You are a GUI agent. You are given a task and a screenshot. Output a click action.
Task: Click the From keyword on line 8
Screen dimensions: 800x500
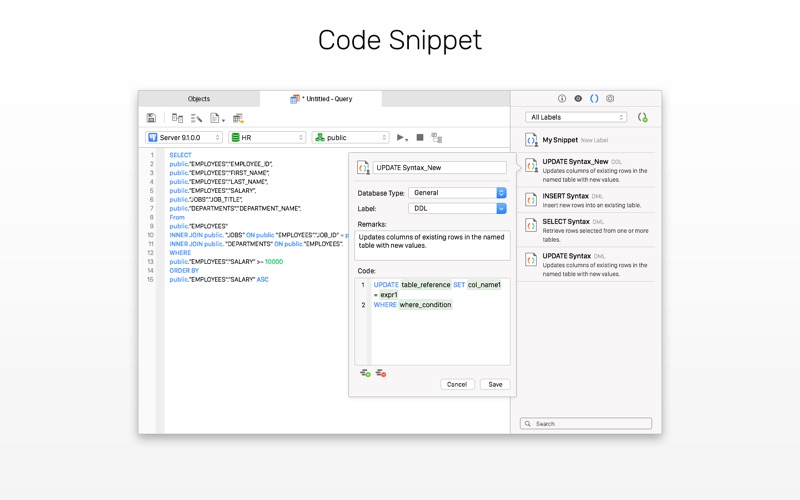[177, 217]
